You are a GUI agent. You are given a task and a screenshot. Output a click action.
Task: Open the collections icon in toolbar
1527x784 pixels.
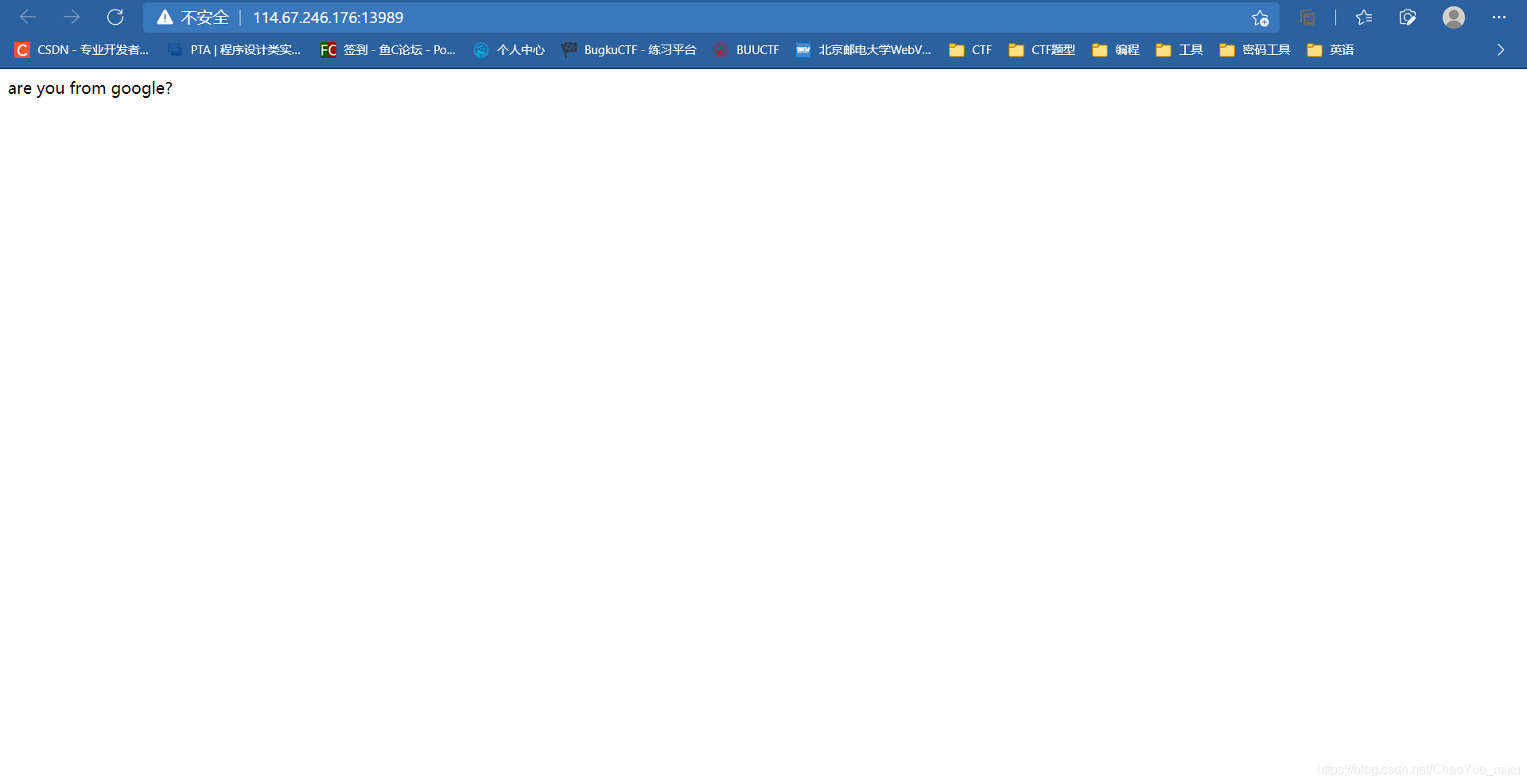[1307, 17]
